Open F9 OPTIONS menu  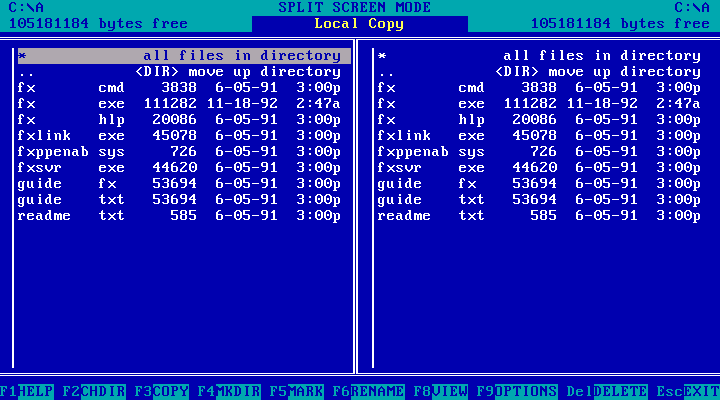point(517,391)
